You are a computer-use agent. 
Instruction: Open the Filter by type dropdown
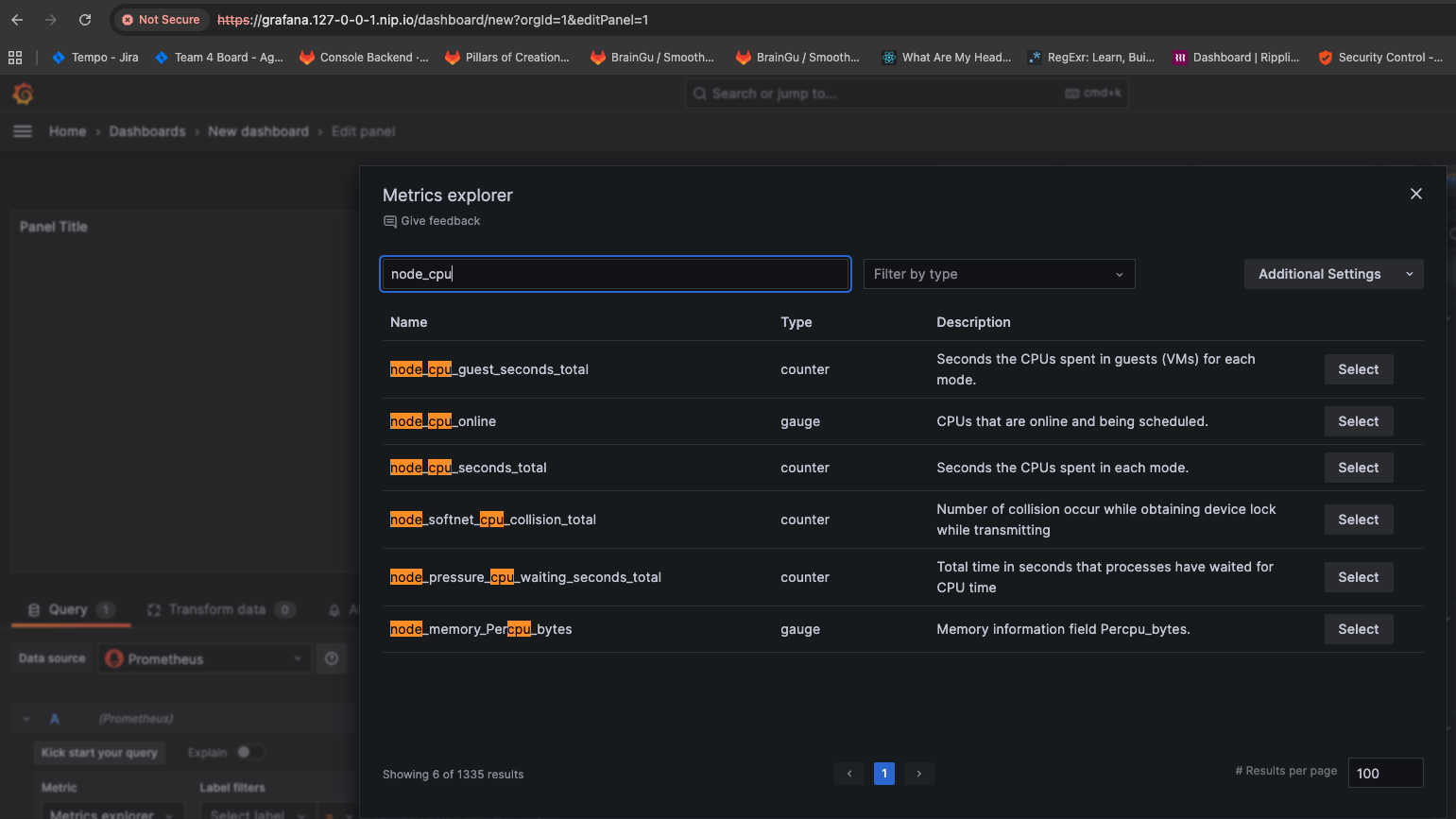pos(999,274)
